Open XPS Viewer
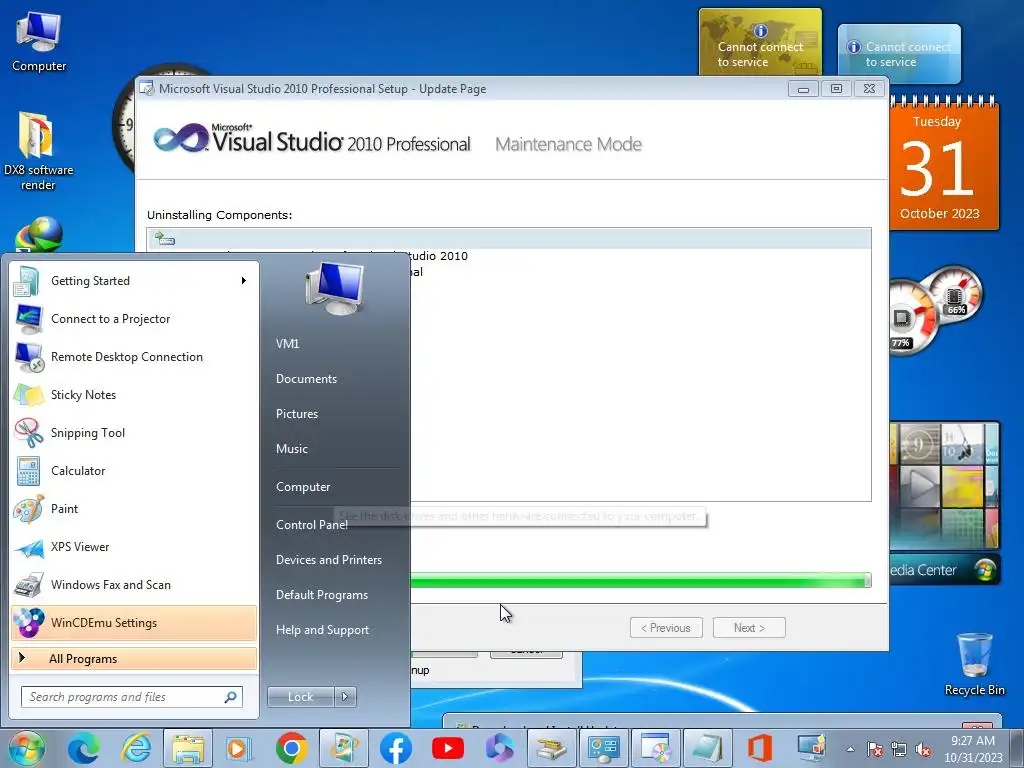 (x=134, y=547)
